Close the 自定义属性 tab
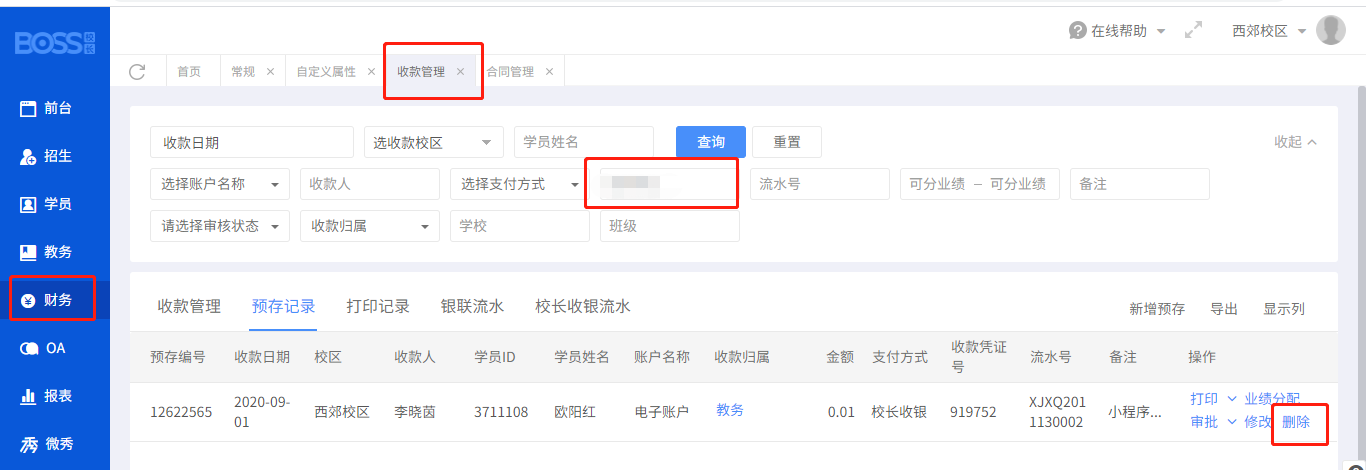 coord(371,72)
